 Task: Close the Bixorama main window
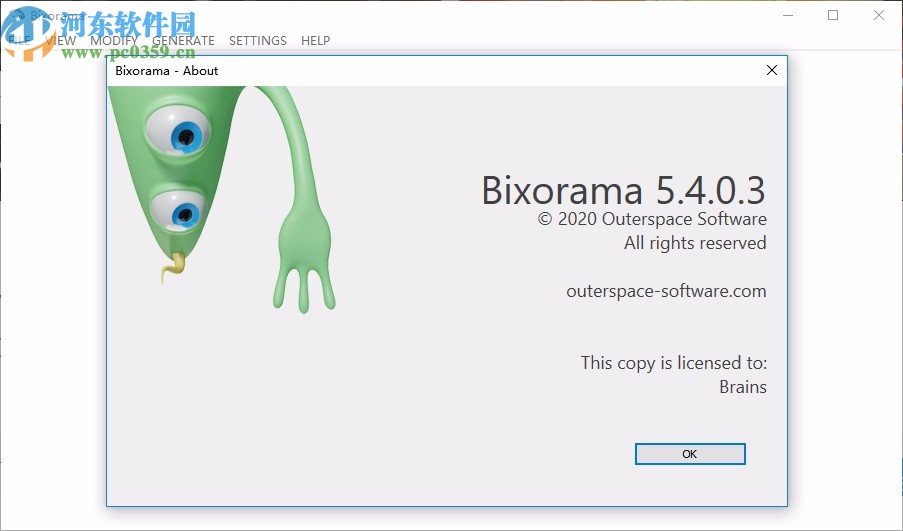[878, 15]
